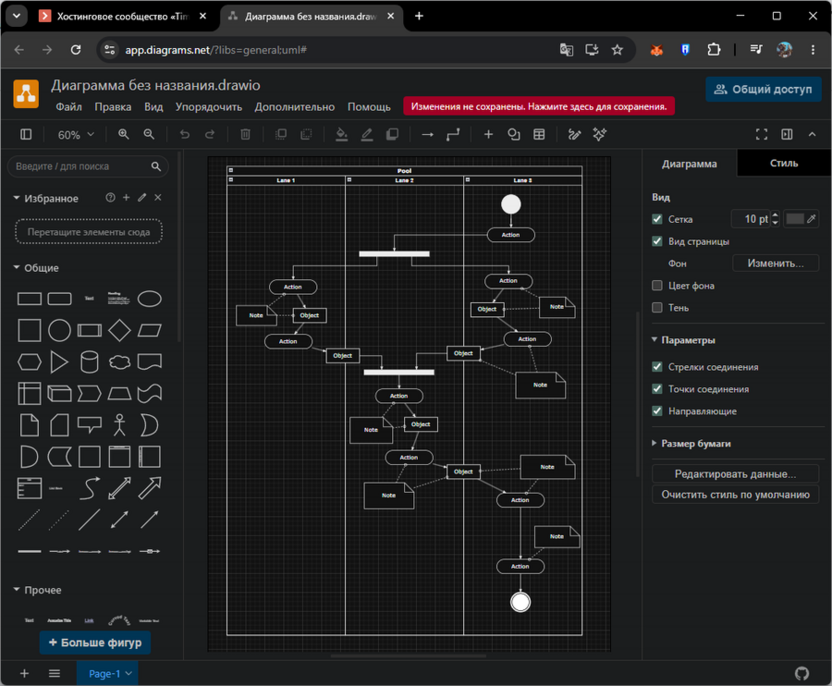Click the insert table icon

(x=539, y=134)
